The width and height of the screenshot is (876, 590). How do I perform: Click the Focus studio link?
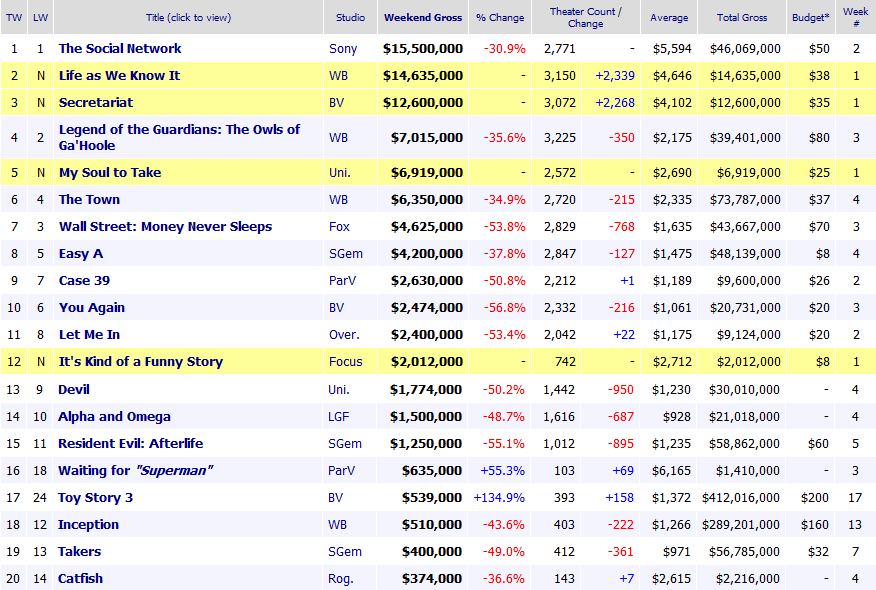point(346,361)
